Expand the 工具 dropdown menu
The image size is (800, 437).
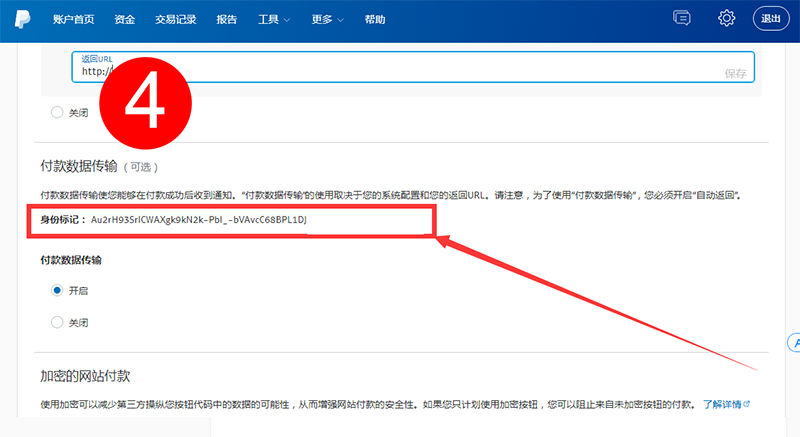pos(274,19)
